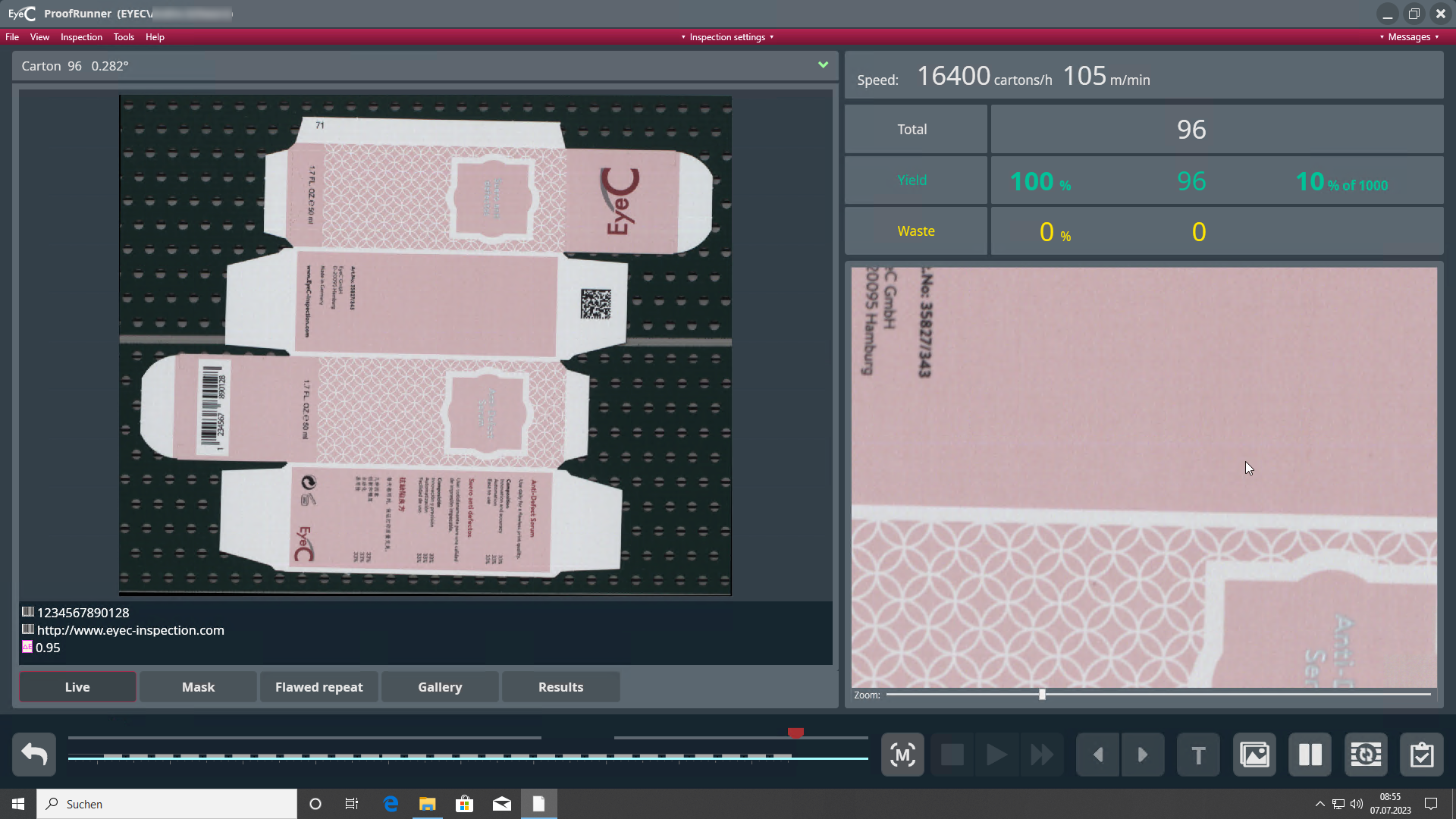This screenshot has height=819, width=1456.
Task: Click the ProofRunner app taskbar icon
Action: 539,804
